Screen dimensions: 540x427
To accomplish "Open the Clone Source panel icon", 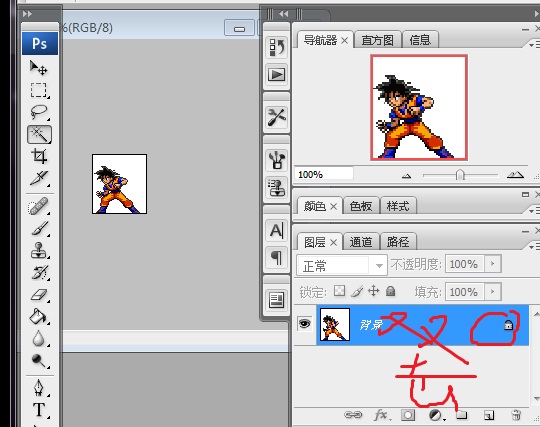I will tap(277, 188).
